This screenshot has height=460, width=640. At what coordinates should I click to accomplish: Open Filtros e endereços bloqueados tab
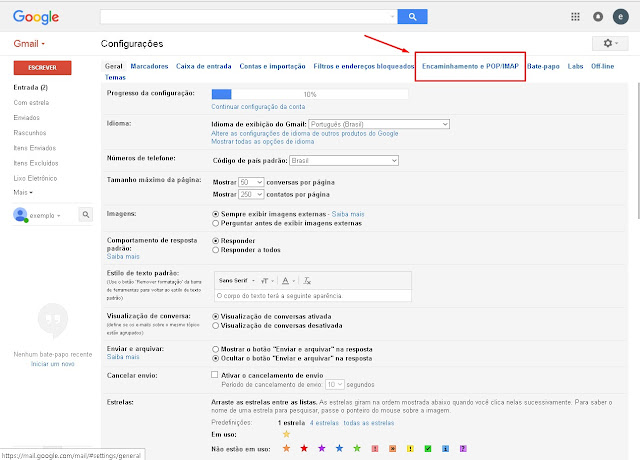364,66
